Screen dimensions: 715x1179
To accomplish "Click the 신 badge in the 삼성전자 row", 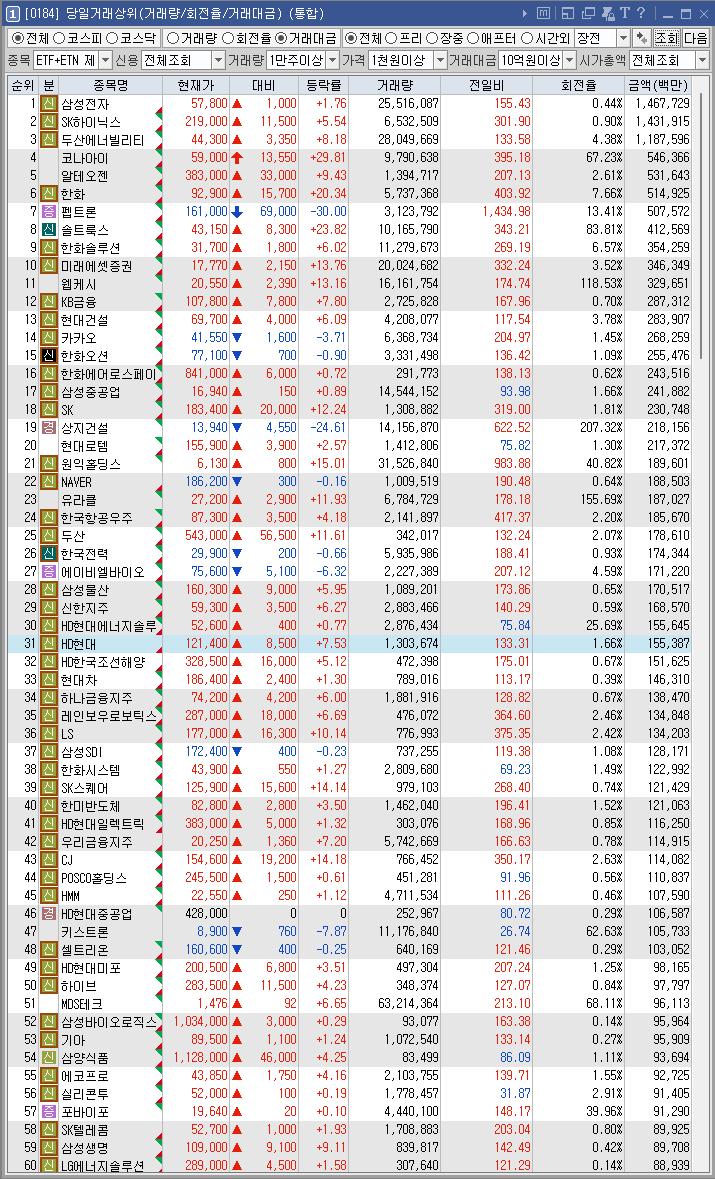I will pyautogui.click(x=49, y=104).
